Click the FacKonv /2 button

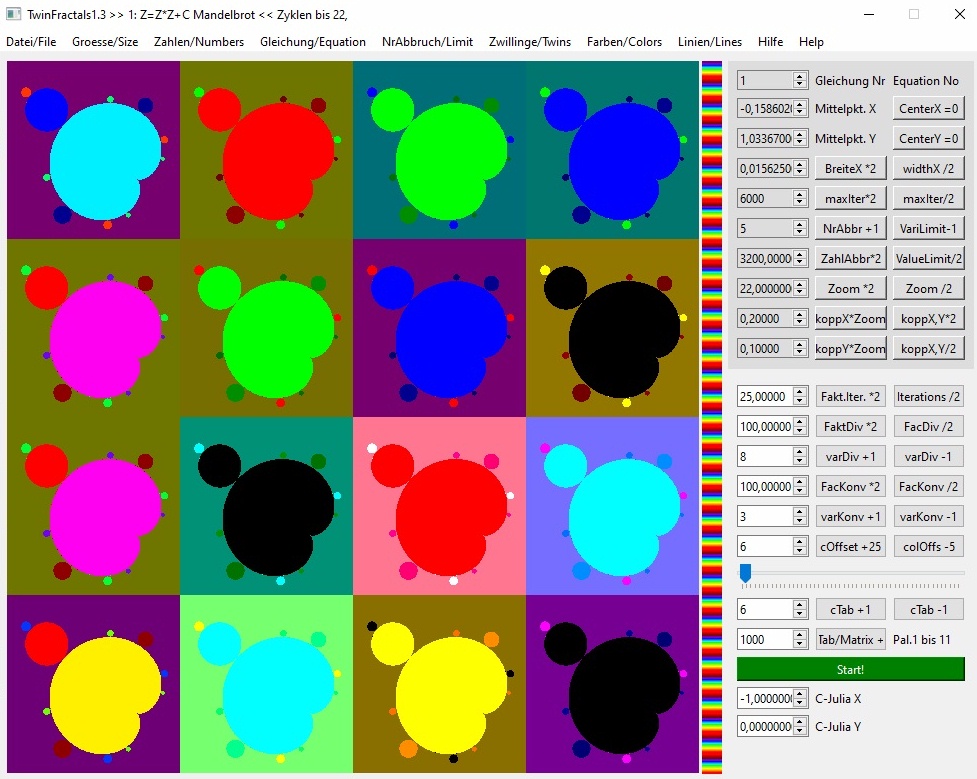[928, 486]
